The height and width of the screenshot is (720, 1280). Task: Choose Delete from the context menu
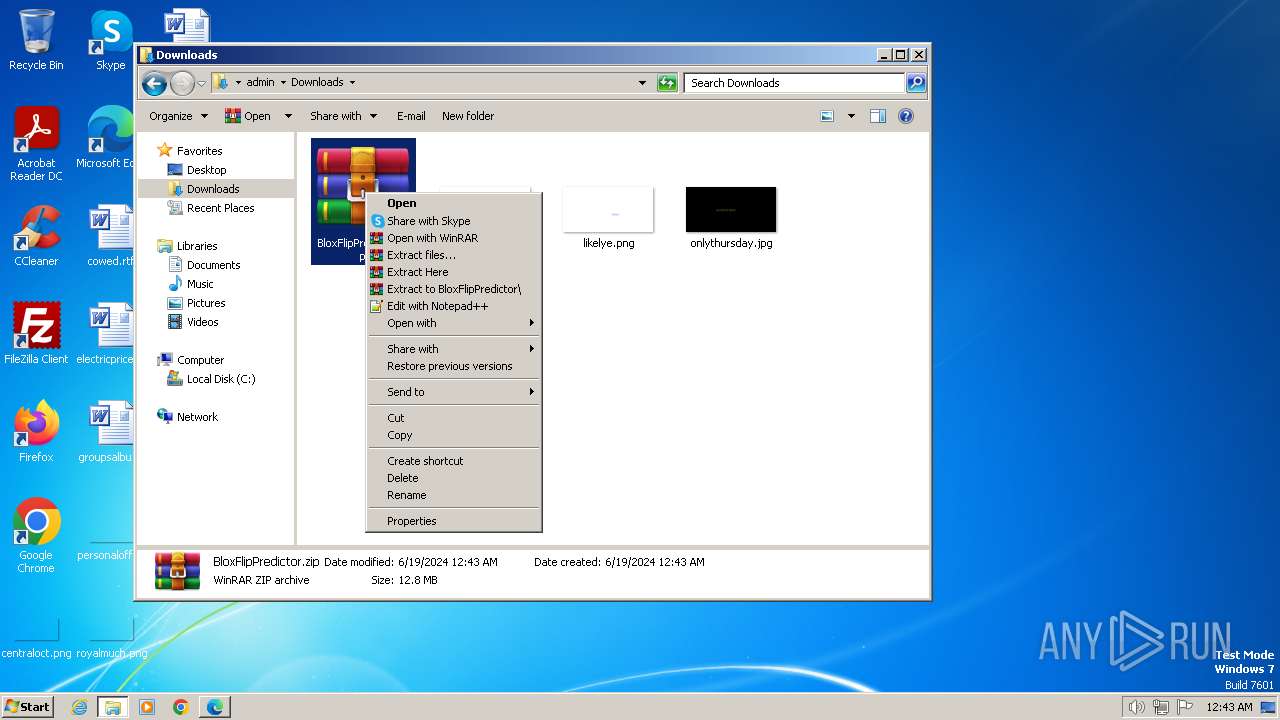454,478
